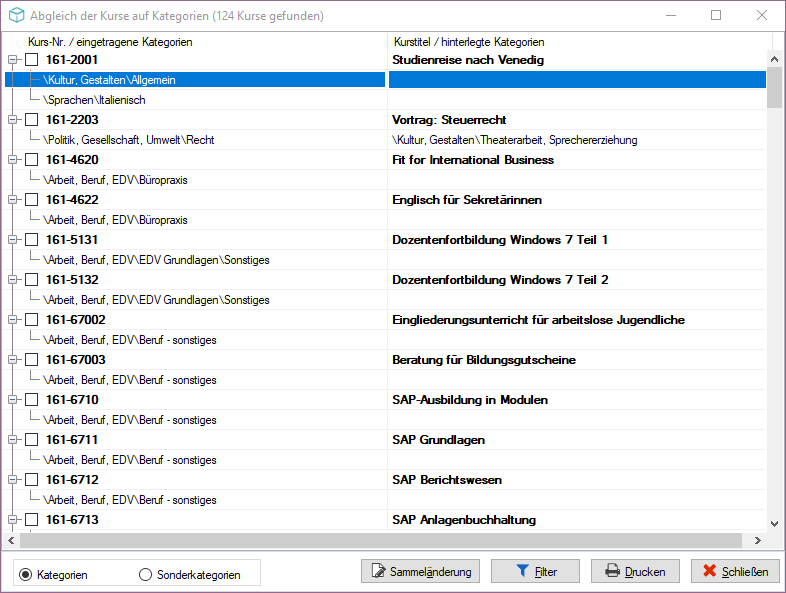The image size is (786, 593).
Task: Close the dialog with Schließen
Action: click(x=735, y=571)
